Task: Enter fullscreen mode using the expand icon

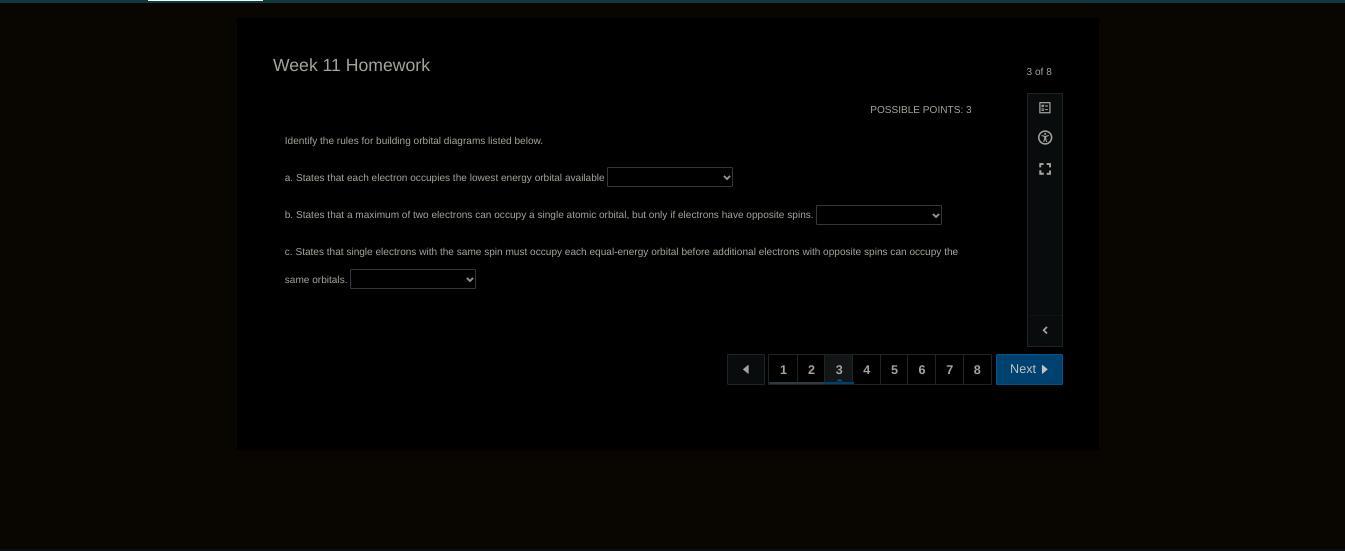Action: click(x=1044, y=169)
